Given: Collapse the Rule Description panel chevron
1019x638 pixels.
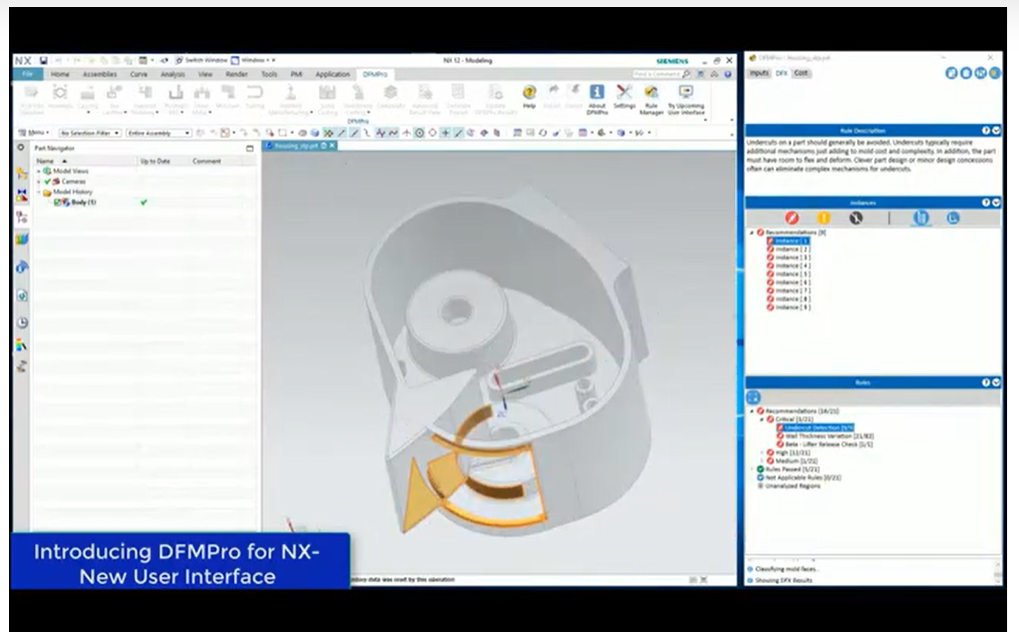Looking at the screenshot, I should (996, 130).
